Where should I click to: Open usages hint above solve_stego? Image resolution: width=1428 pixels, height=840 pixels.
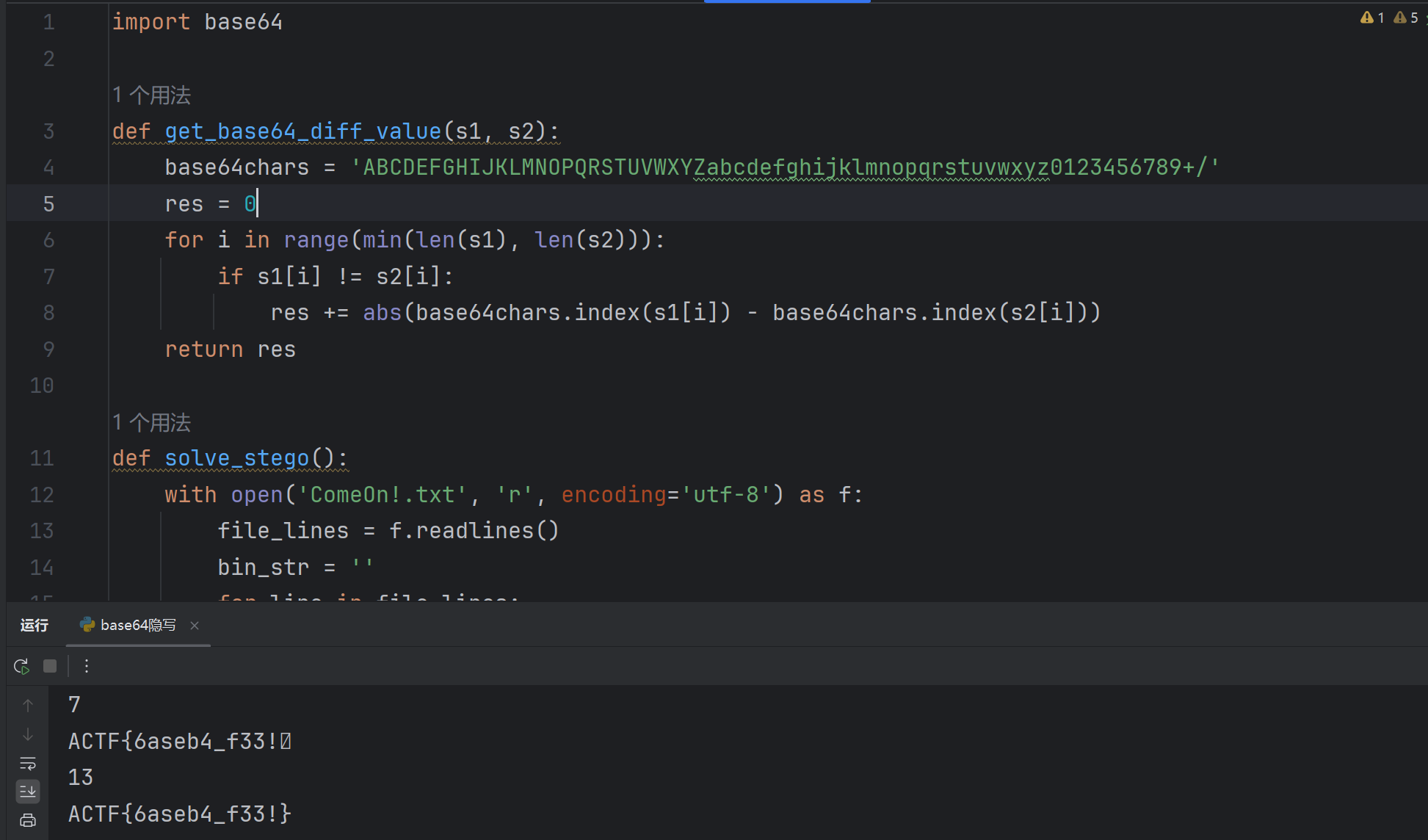[151, 422]
